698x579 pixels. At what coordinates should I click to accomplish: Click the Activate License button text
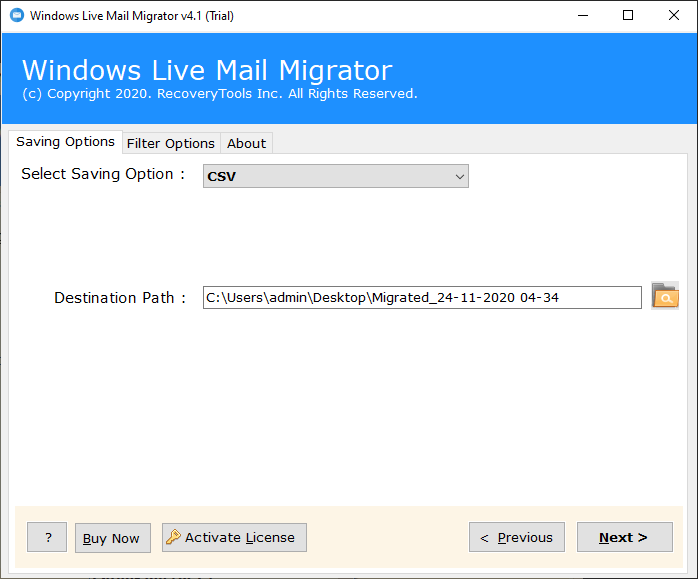[240, 538]
